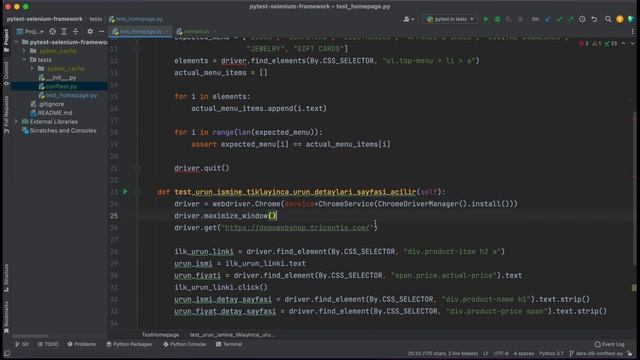Go to next highlighted error arrow
Image resolution: width=640 pixels, height=360 pixels.
click(x=632, y=43)
